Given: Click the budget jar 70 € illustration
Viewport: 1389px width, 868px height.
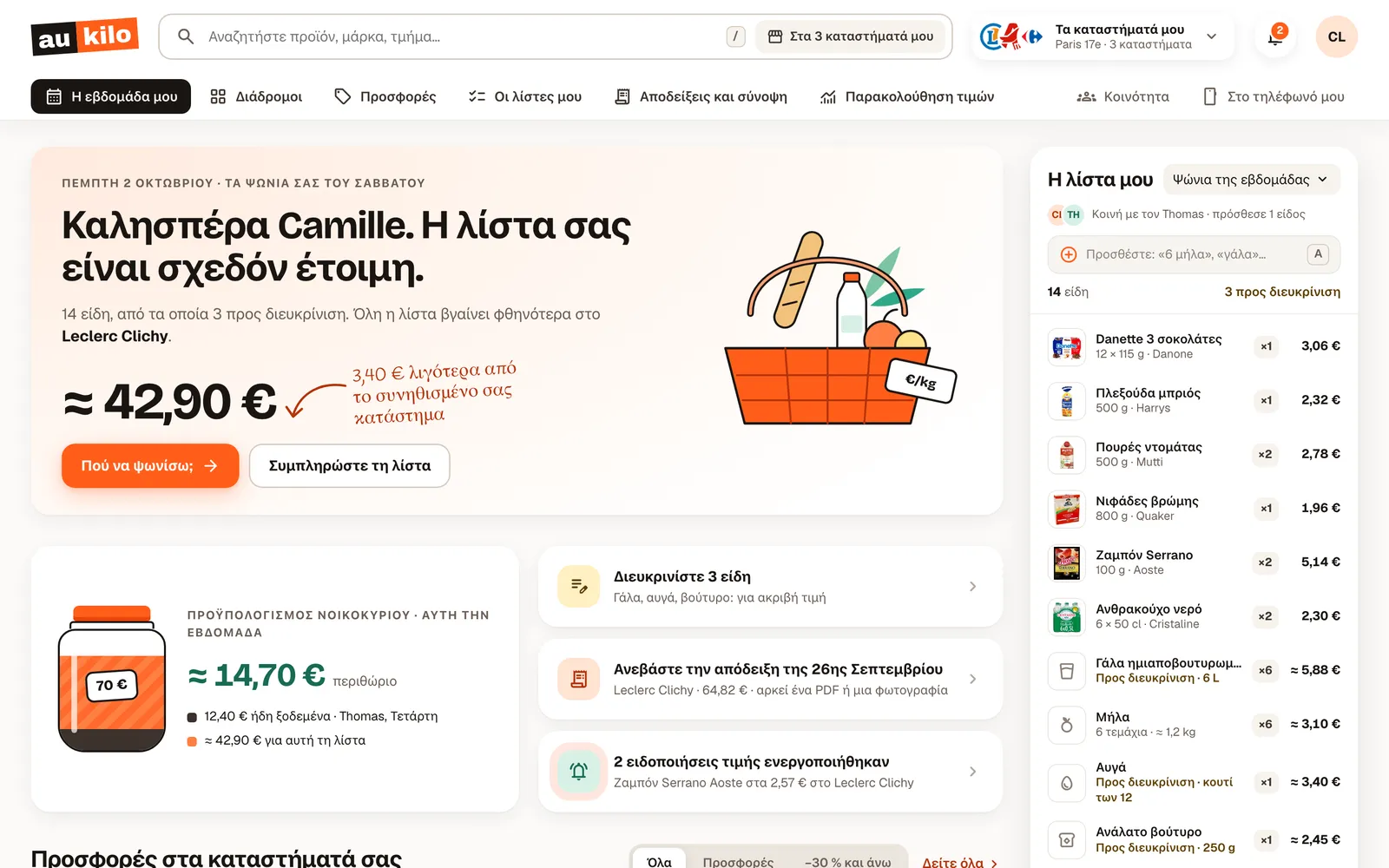Looking at the screenshot, I should 111,679.
